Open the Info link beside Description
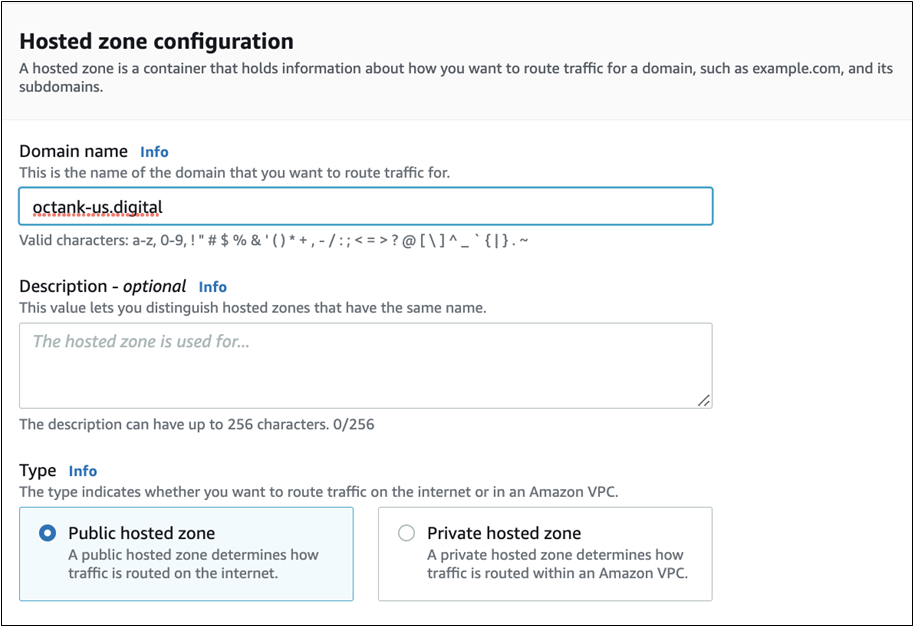The width and height of the screenshot is (915, 627). click(212, 287)
